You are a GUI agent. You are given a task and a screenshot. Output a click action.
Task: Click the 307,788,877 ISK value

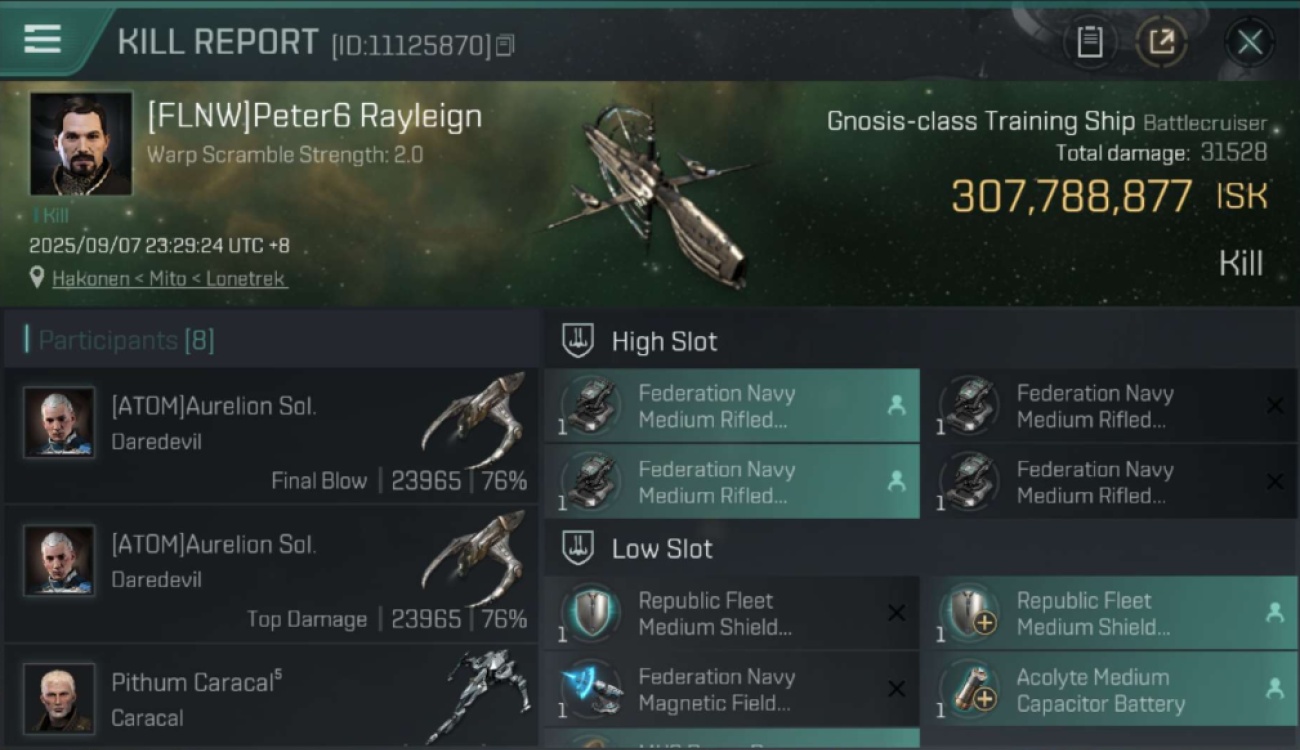click(1071, 197)
